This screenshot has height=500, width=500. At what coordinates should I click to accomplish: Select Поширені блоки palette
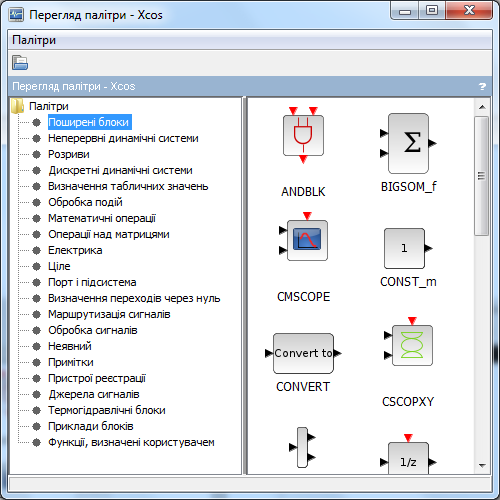(x=89, y=122)
